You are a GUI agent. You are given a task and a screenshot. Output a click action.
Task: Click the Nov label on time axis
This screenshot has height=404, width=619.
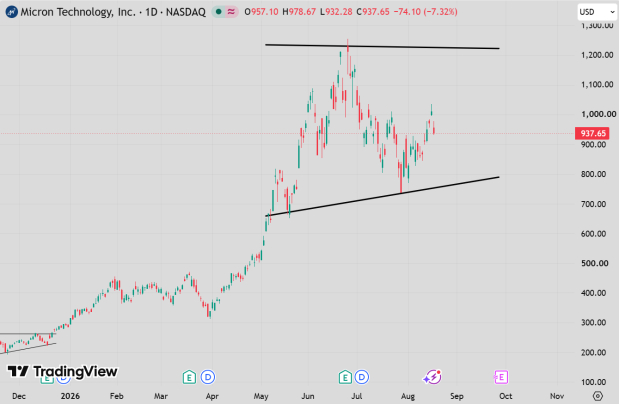tap(557, 396)
